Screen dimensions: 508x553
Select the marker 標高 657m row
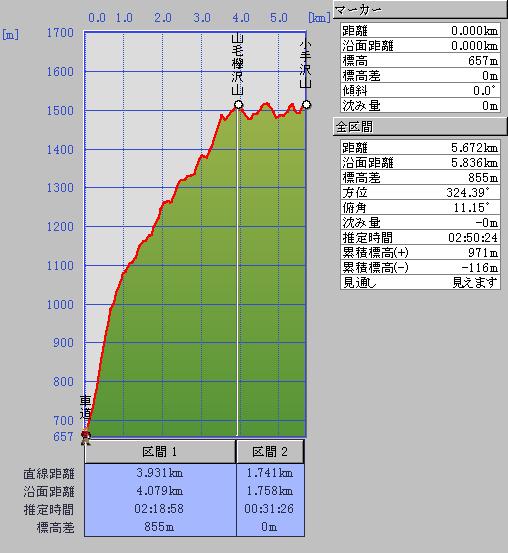point(420,61)
